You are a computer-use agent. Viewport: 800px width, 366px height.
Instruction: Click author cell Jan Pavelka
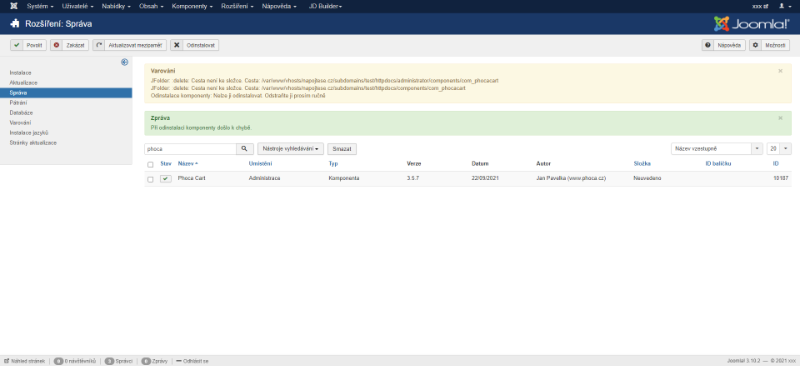(x=571, y=179)
